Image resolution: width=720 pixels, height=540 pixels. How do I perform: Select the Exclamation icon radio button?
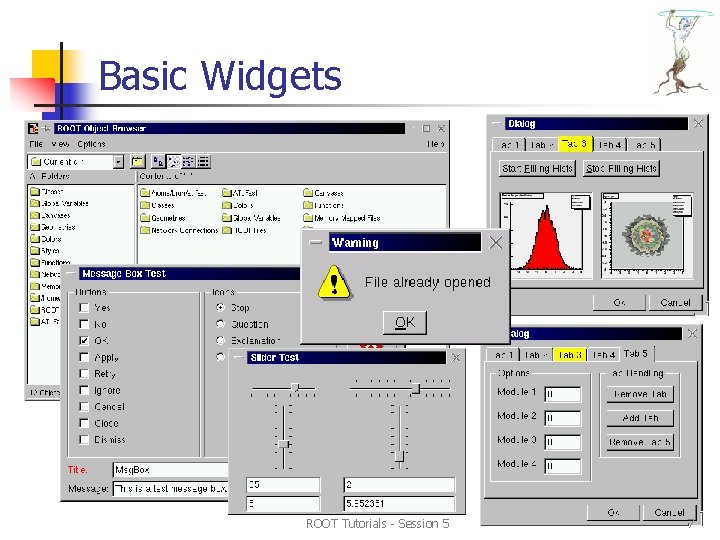point(221,340)
